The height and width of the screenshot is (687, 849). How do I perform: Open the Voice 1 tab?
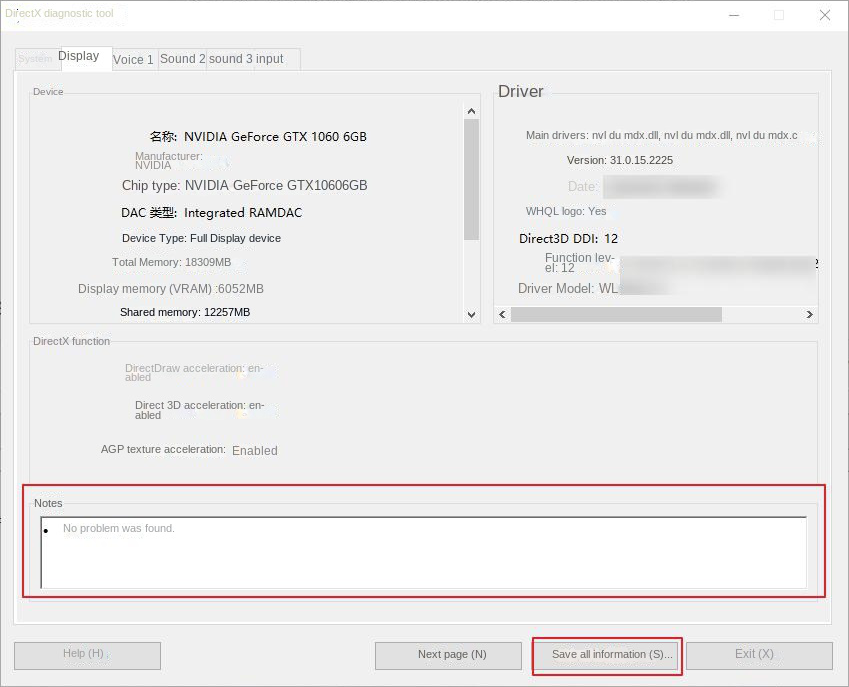pos(133,59)
